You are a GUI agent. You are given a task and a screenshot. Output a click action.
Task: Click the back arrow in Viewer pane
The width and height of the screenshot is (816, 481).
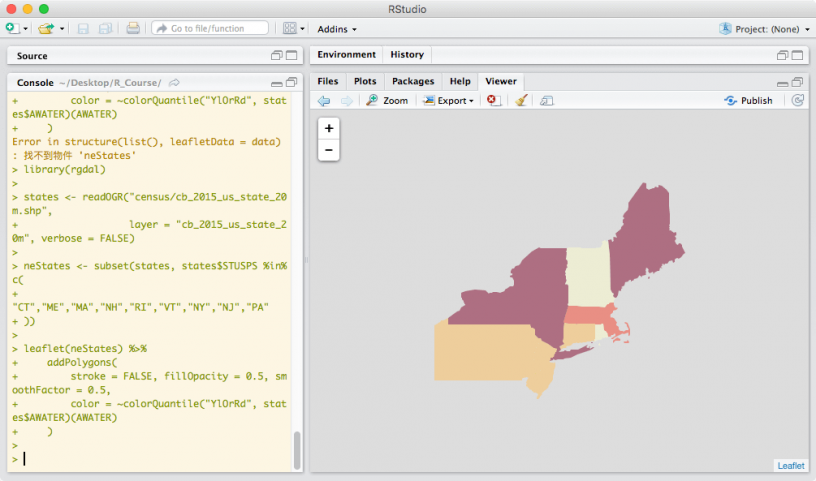point(324,101)
